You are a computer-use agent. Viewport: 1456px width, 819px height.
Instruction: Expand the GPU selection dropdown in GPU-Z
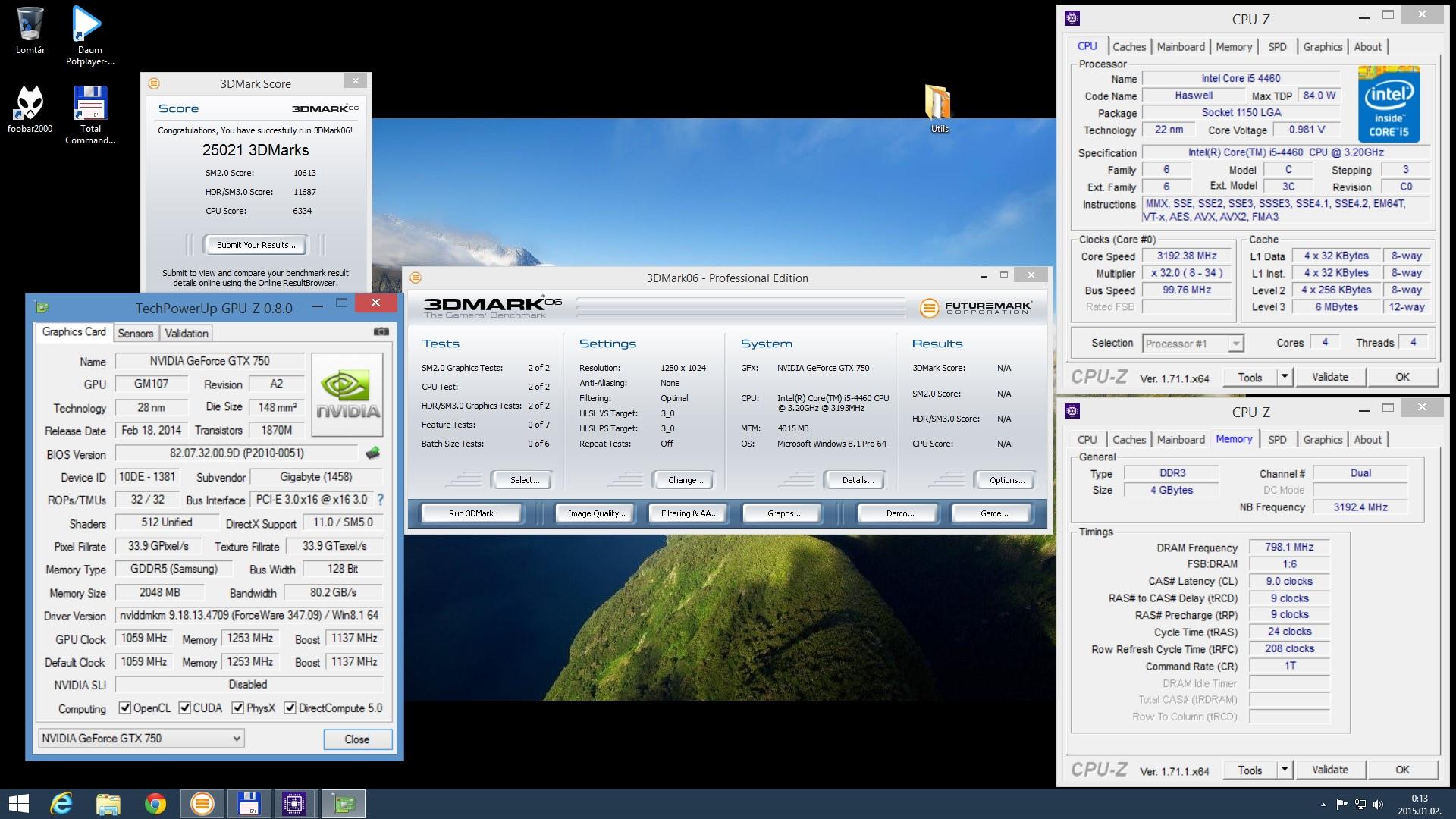coord(237,738)
